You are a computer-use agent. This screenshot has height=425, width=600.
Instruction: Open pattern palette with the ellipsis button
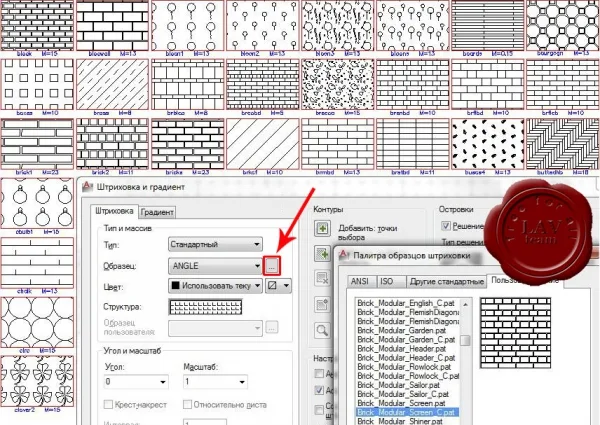point(272,266)
